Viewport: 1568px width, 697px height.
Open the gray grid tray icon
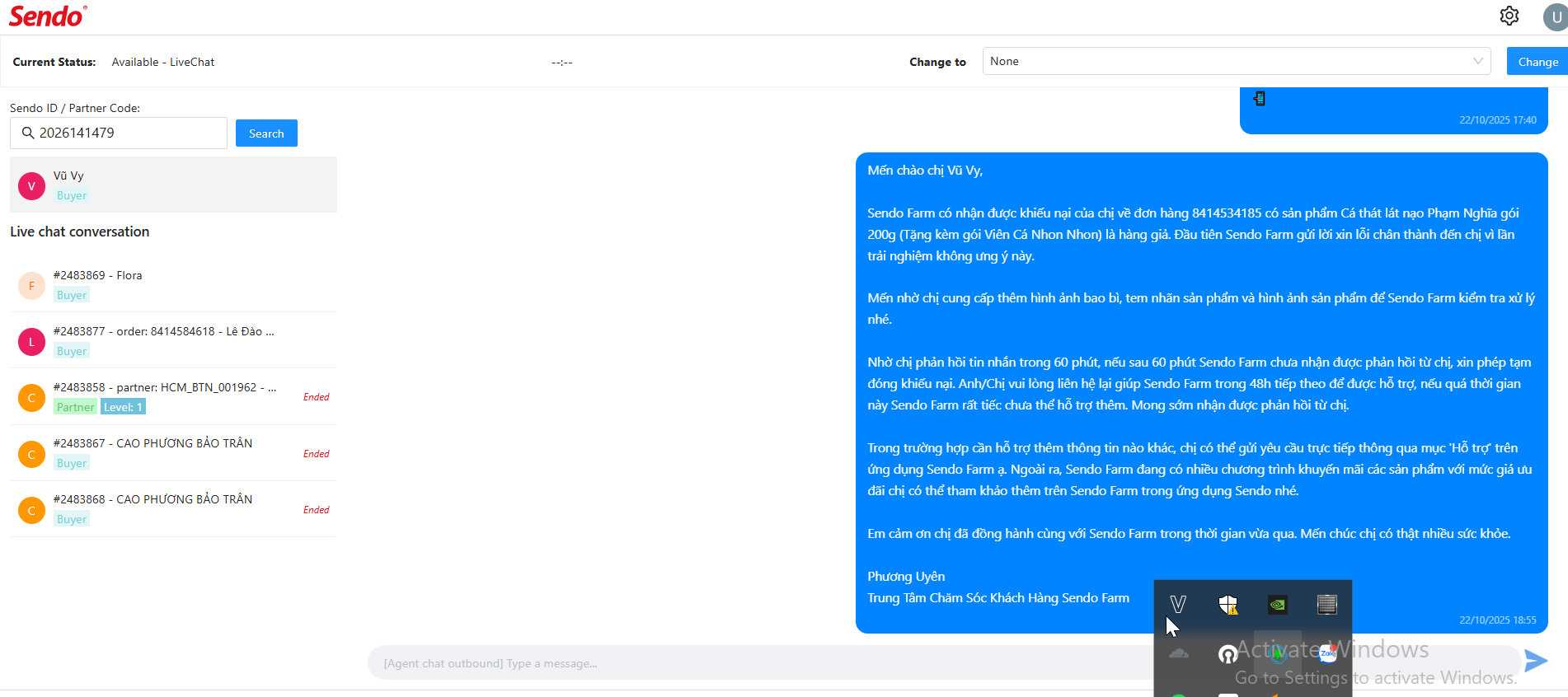click(1326, 605)
